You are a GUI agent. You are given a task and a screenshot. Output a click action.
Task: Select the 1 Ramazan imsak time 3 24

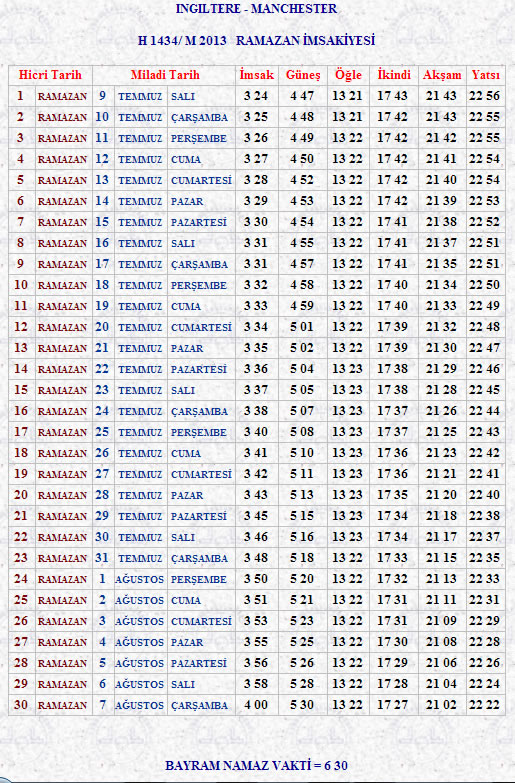(x=256, y=96)
